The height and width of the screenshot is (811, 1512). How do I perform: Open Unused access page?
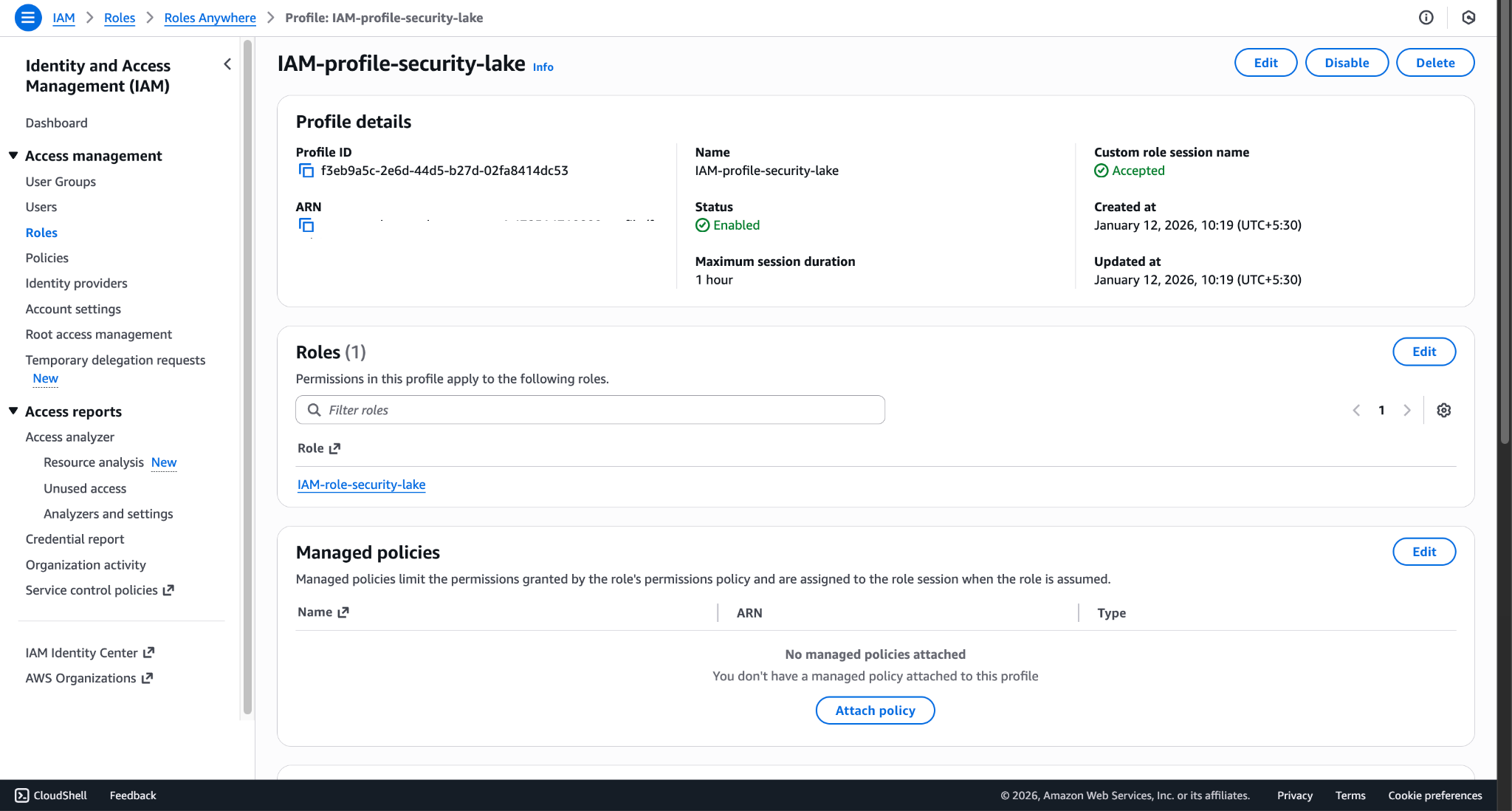point(85,488)
